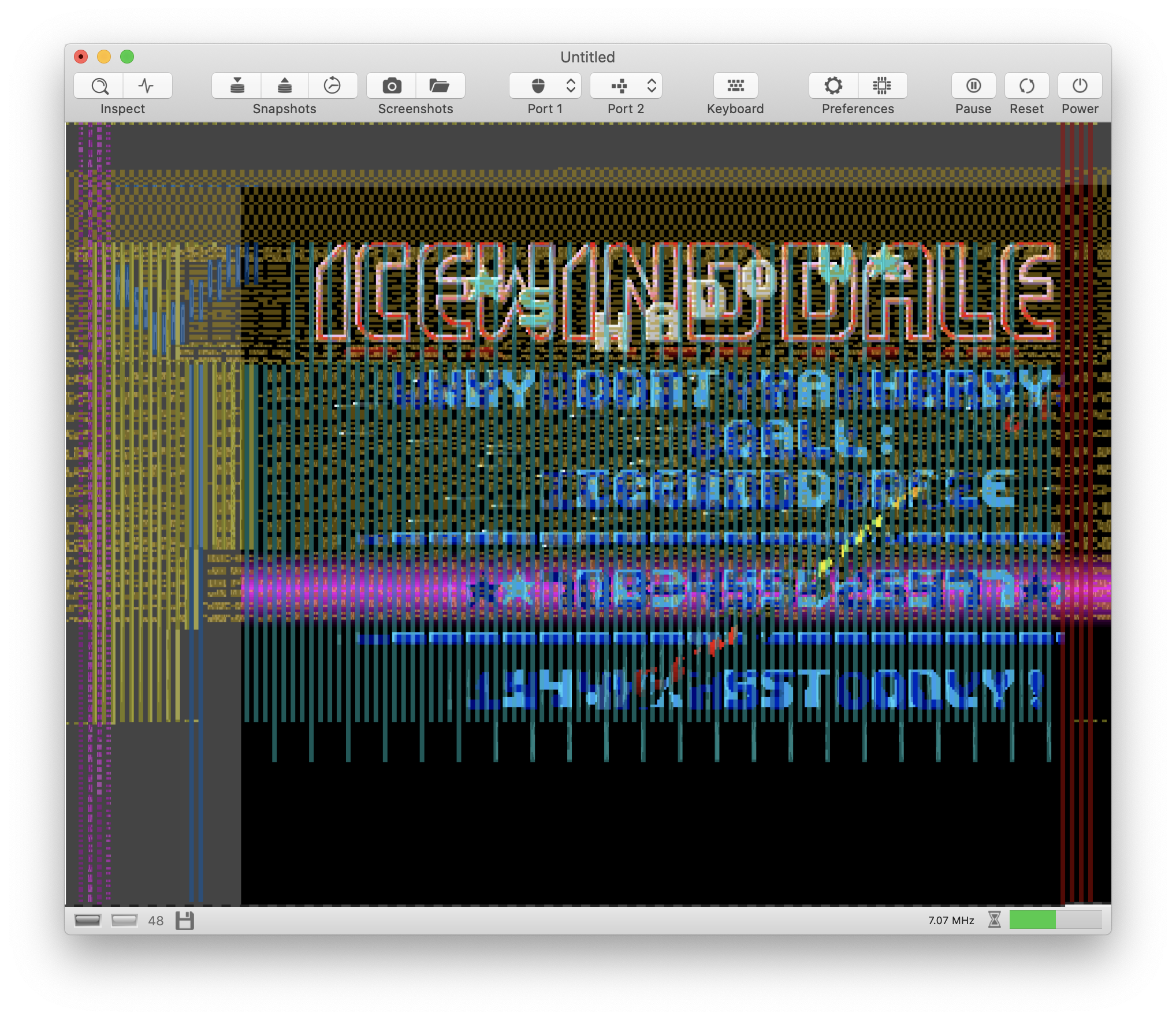
Task: Open the snapshot browser clock icon
Action: (x=333, y=86)
